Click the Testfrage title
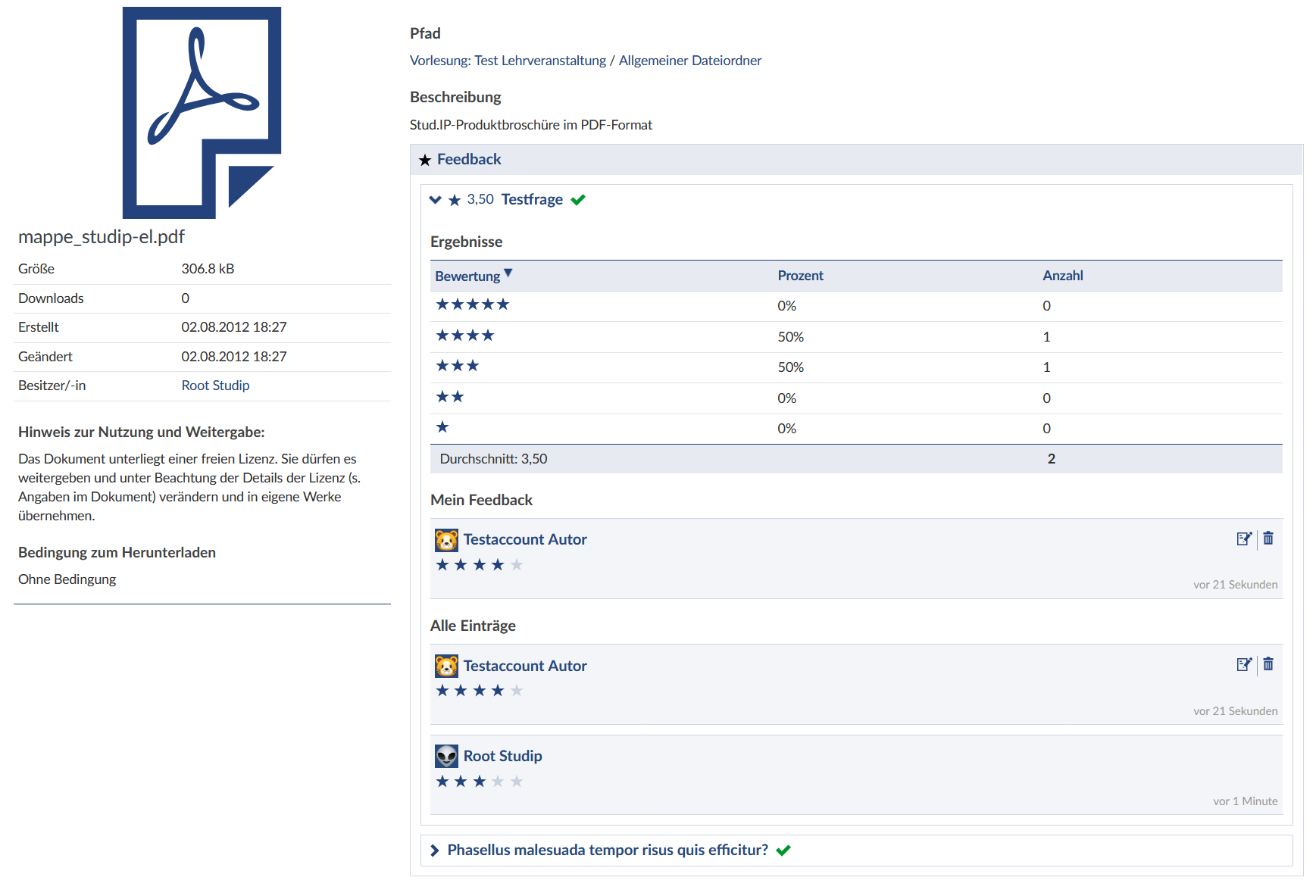 pyautogui.click(x=532, y=200)
